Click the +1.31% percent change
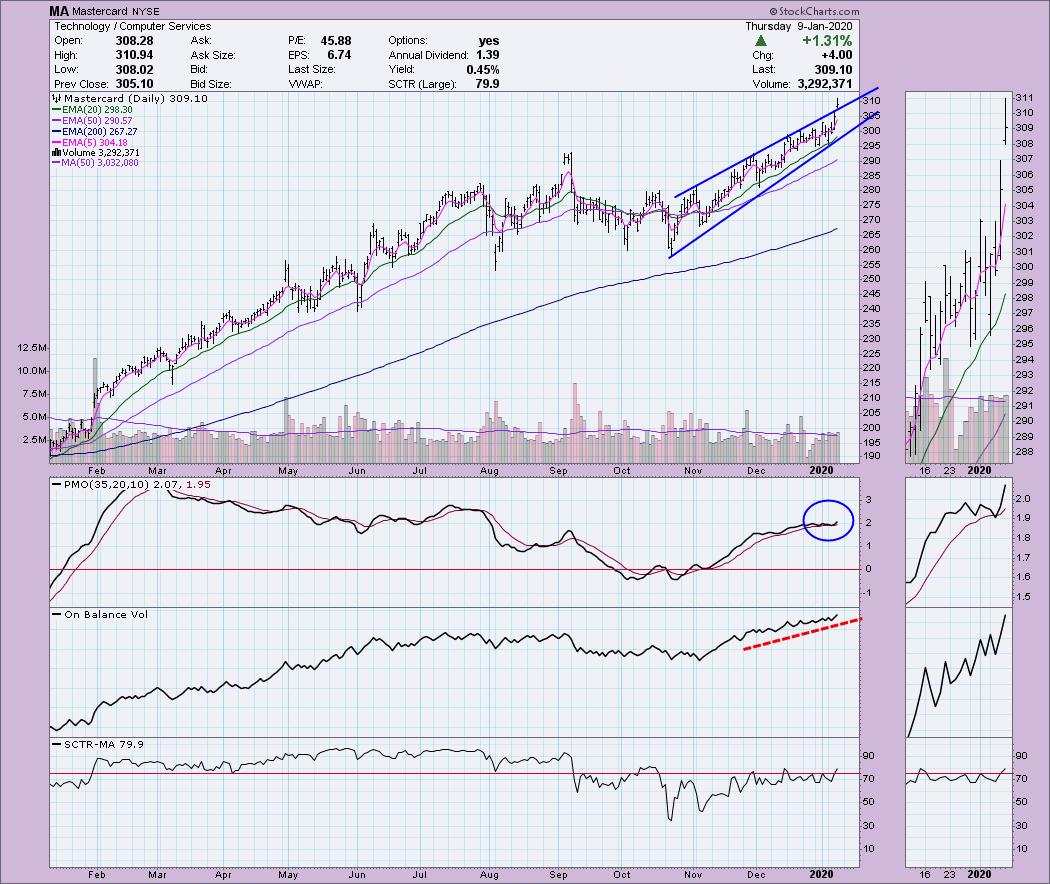This screenshot has height=884, width=1050. coord(828,42)
